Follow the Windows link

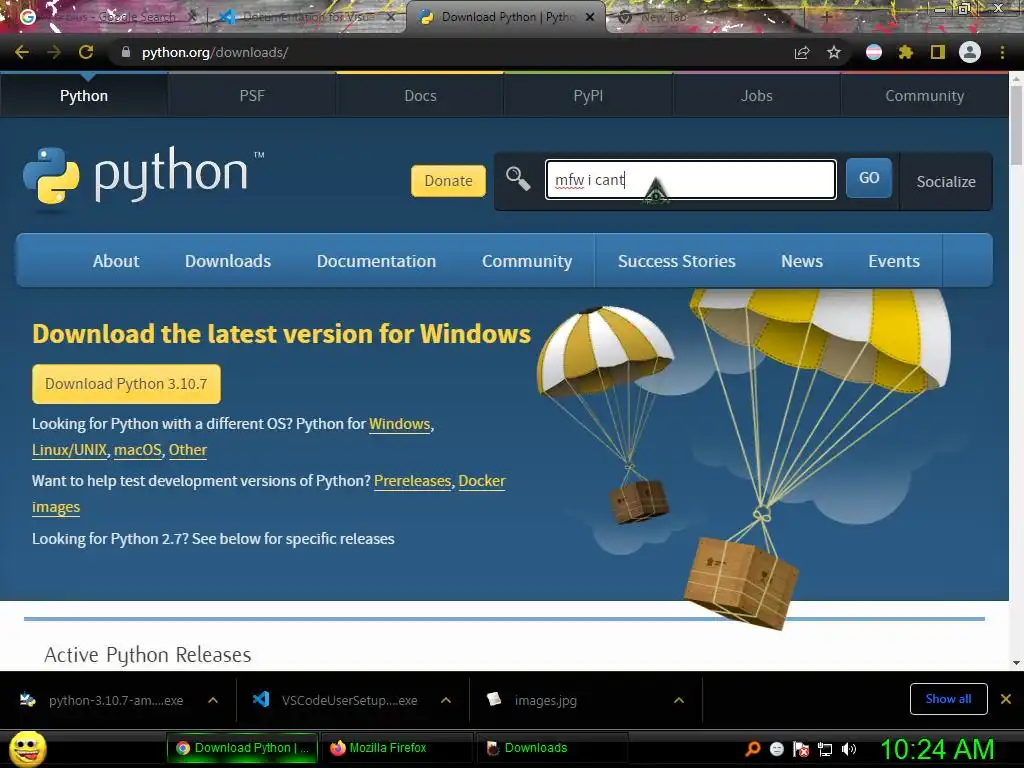[400, 424]
